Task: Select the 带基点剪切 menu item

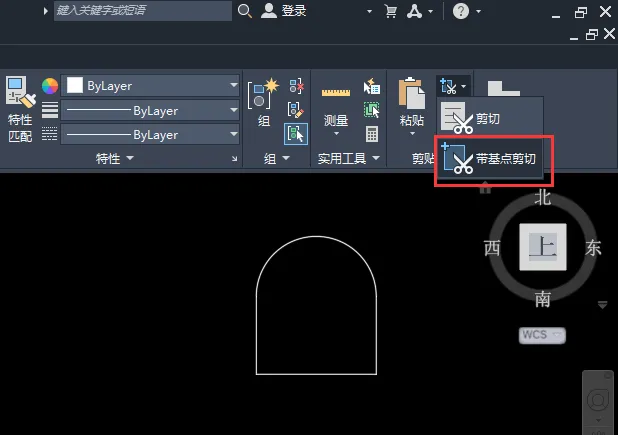Action: point(490,159)
